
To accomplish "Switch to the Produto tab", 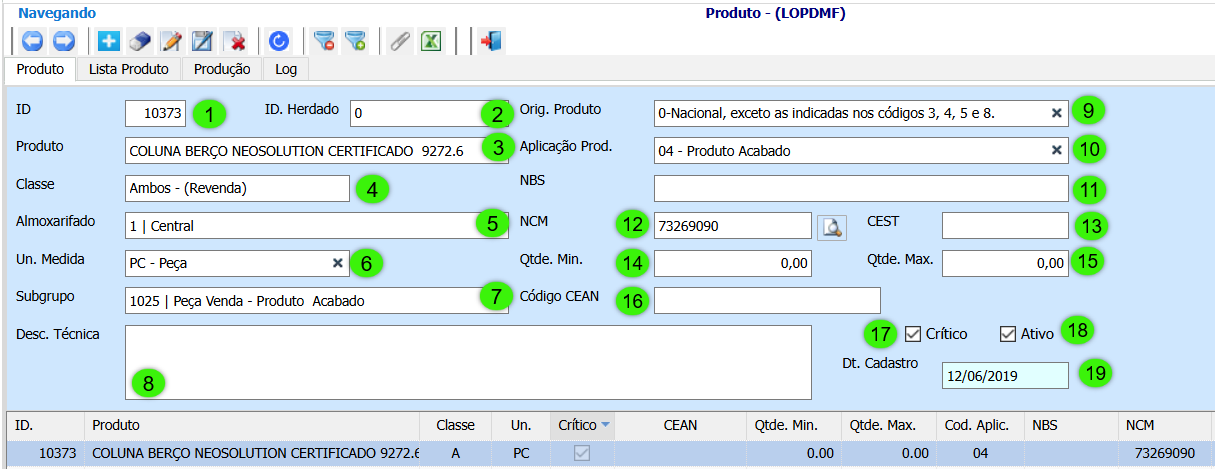I will click(x=41, y=69).
